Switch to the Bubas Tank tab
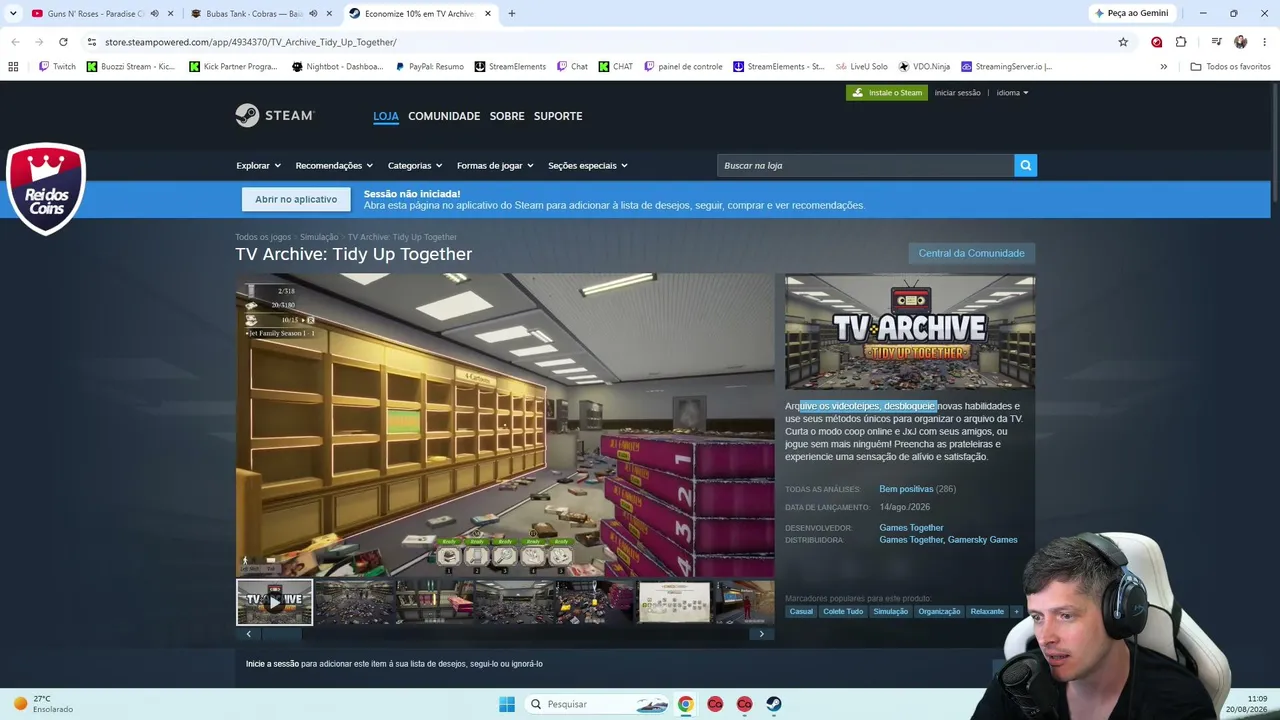Screen dimensions: 1280x720 [252, 14]
